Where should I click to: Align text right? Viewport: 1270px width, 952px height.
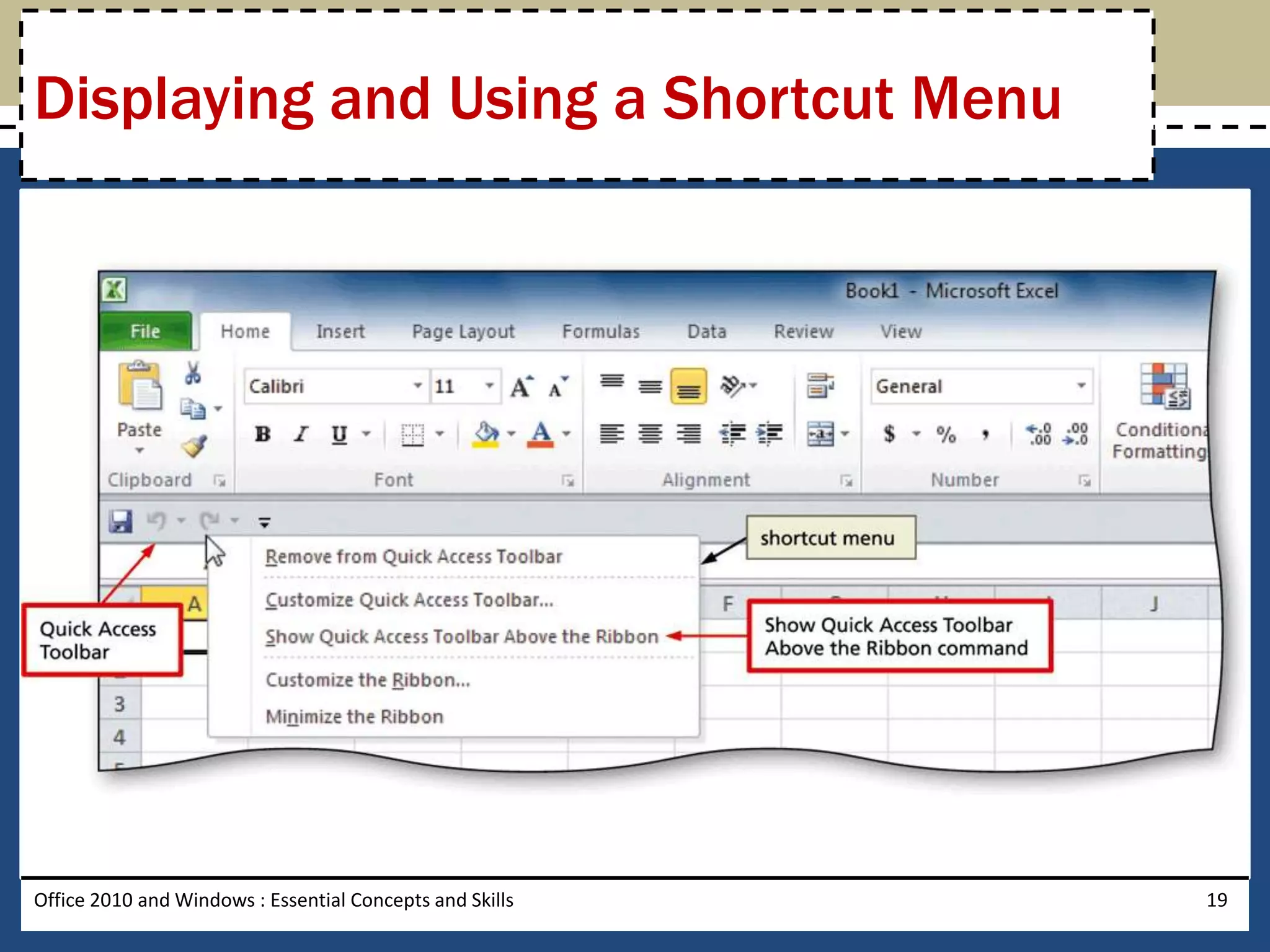[688, 434]
